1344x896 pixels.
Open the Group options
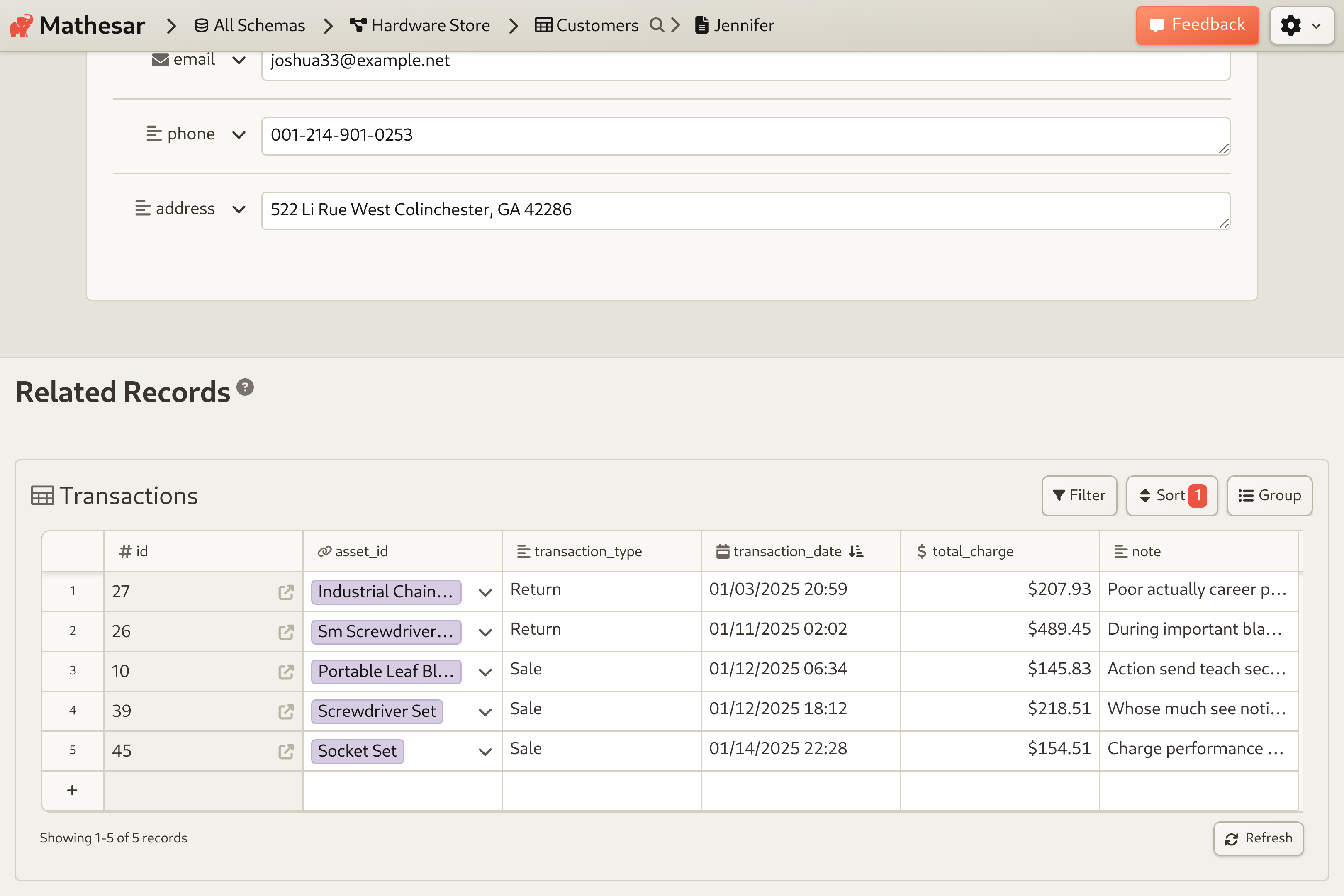[x=1269, y=495]
